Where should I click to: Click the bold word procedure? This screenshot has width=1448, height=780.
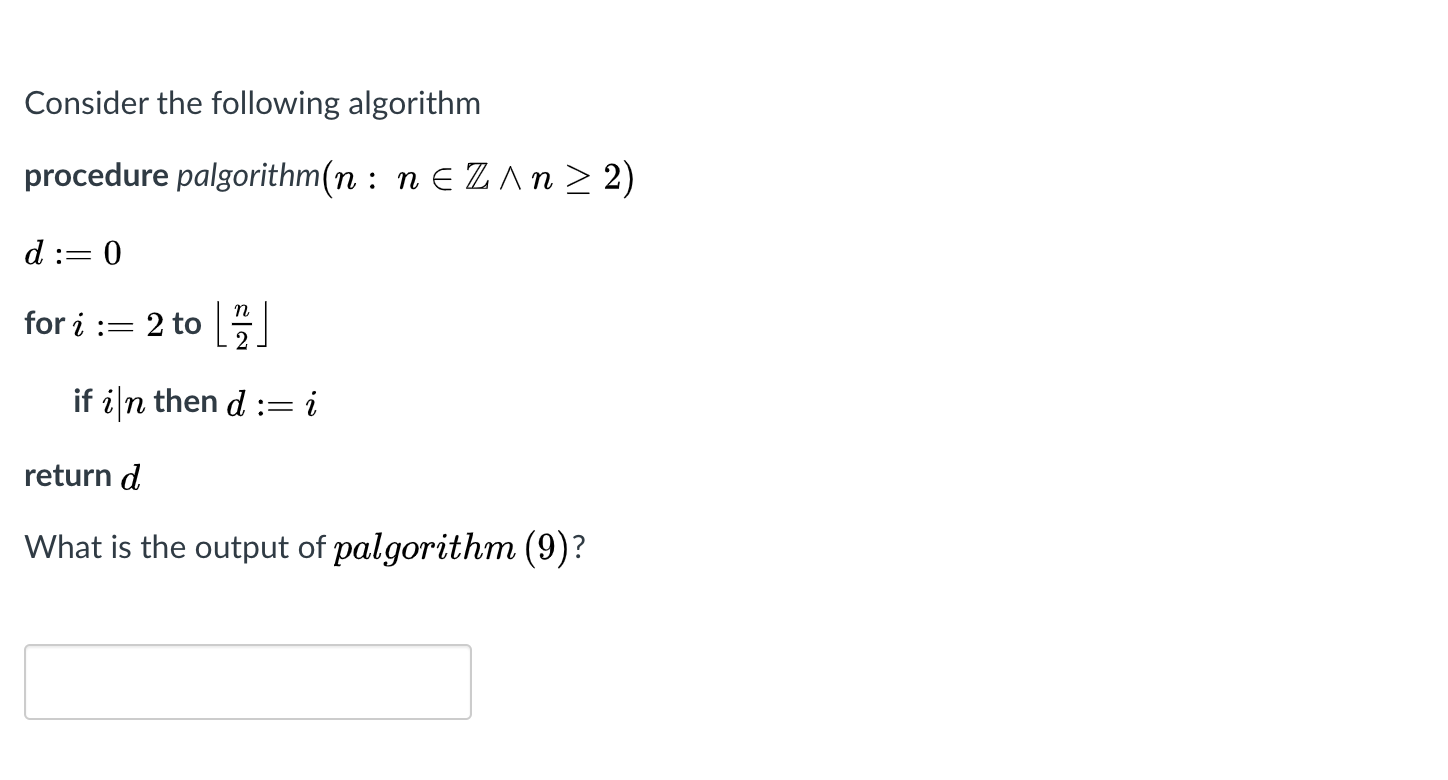click(x=96, y=175)
